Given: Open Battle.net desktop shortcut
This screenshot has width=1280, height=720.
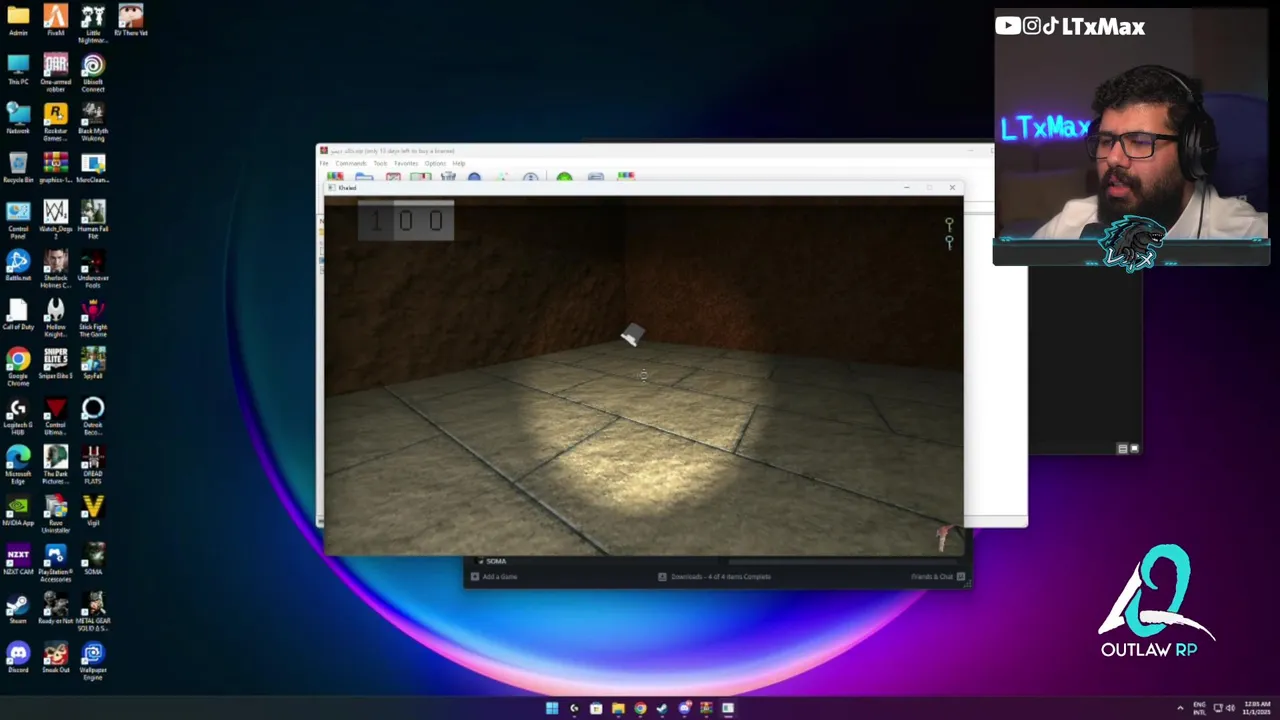Looking at the screenshot, I should (18, 265).
